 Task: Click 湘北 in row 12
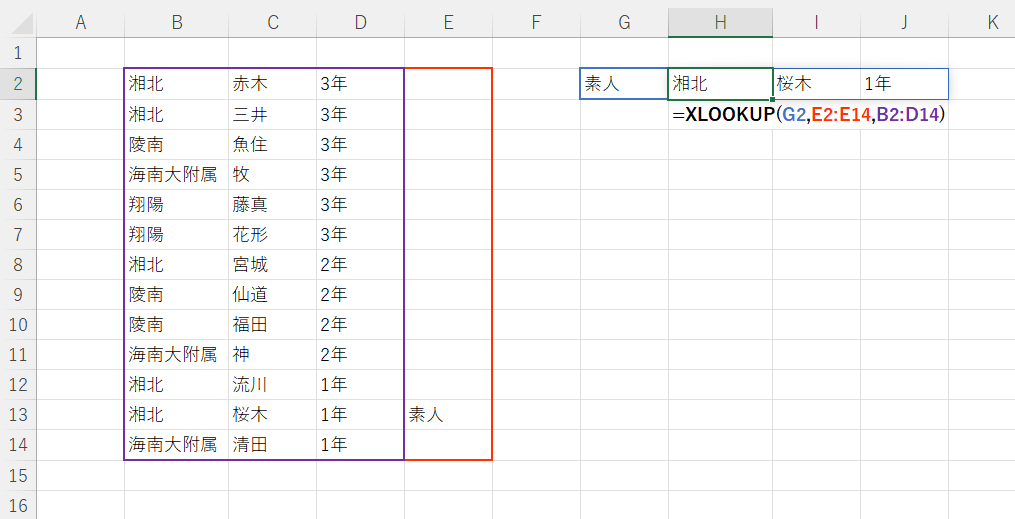pyautogui.click(x=146, y=384)
